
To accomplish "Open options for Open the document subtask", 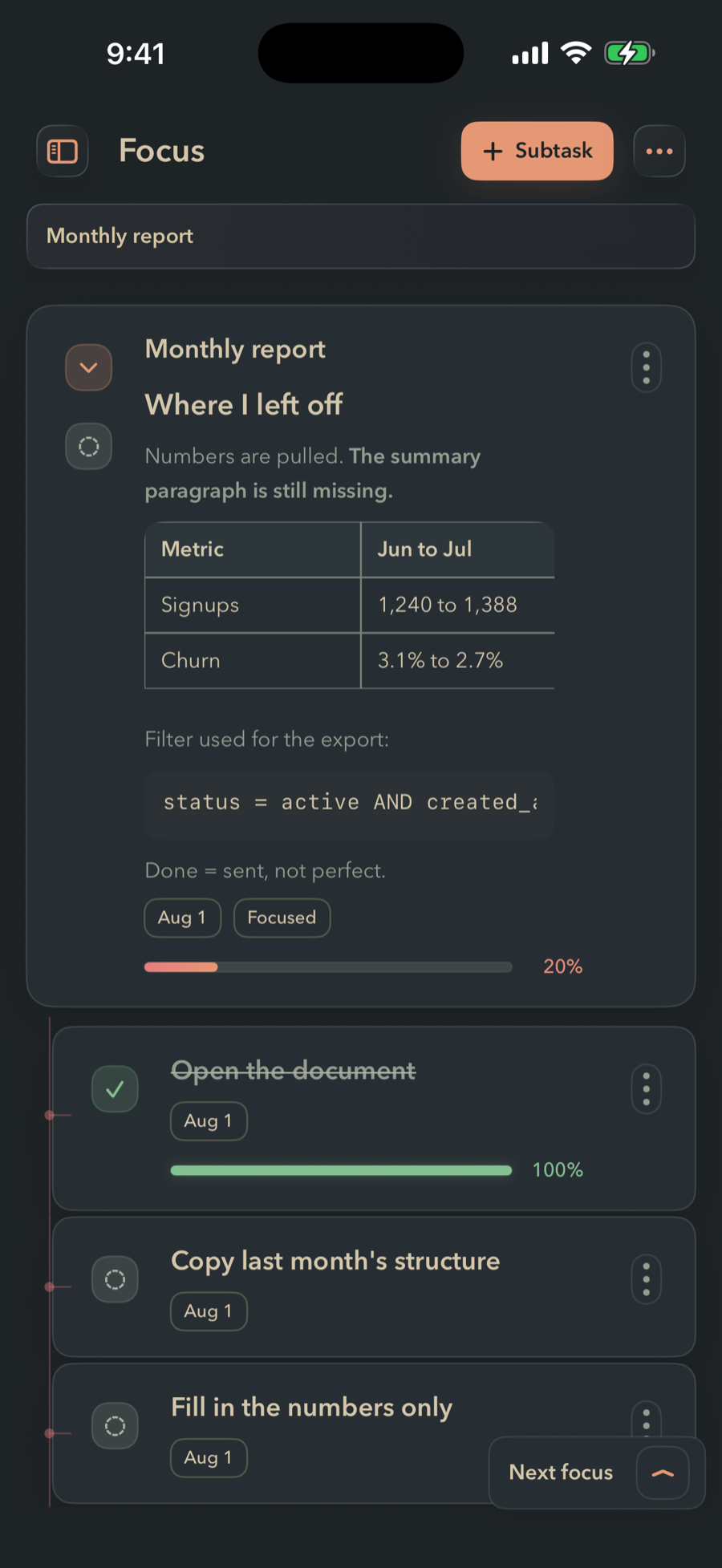I will (x=647, y=1090).
